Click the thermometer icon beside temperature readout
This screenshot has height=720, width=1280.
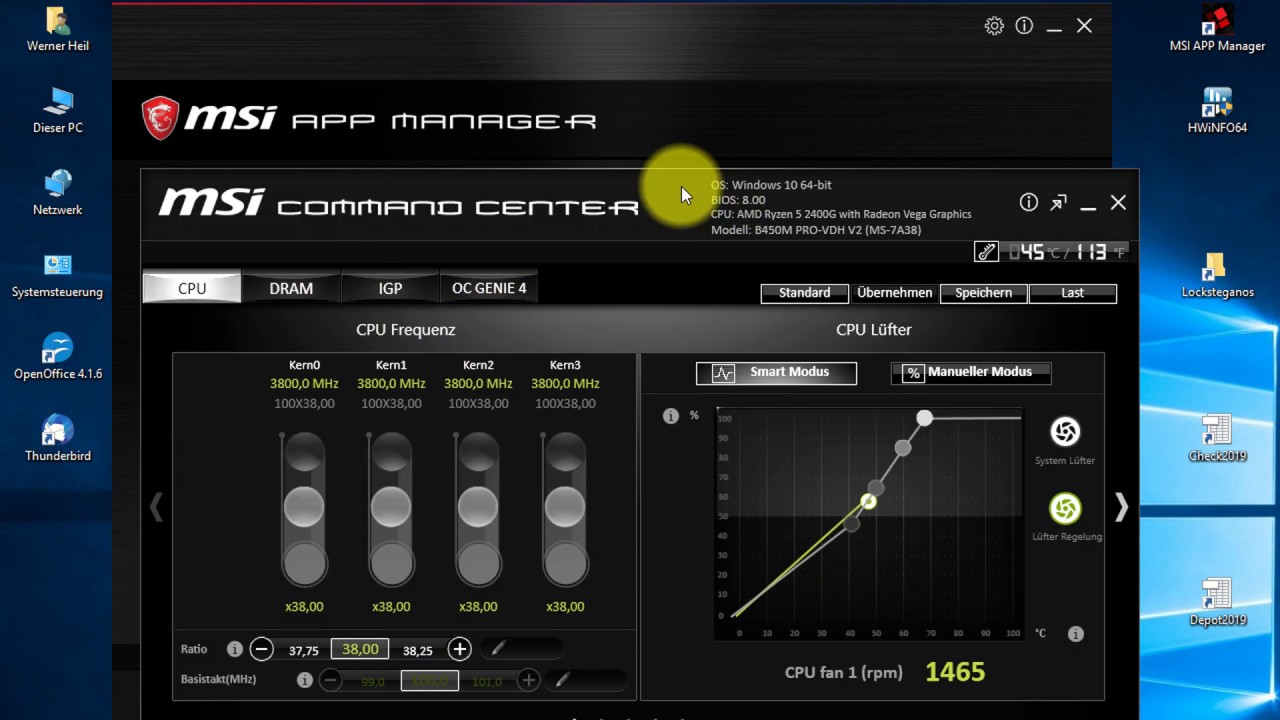(986, 252)
